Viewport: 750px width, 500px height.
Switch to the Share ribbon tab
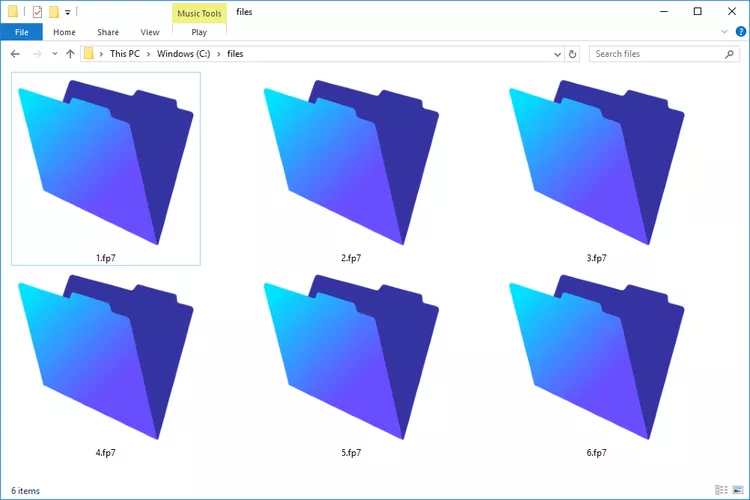tap(108, 32)
